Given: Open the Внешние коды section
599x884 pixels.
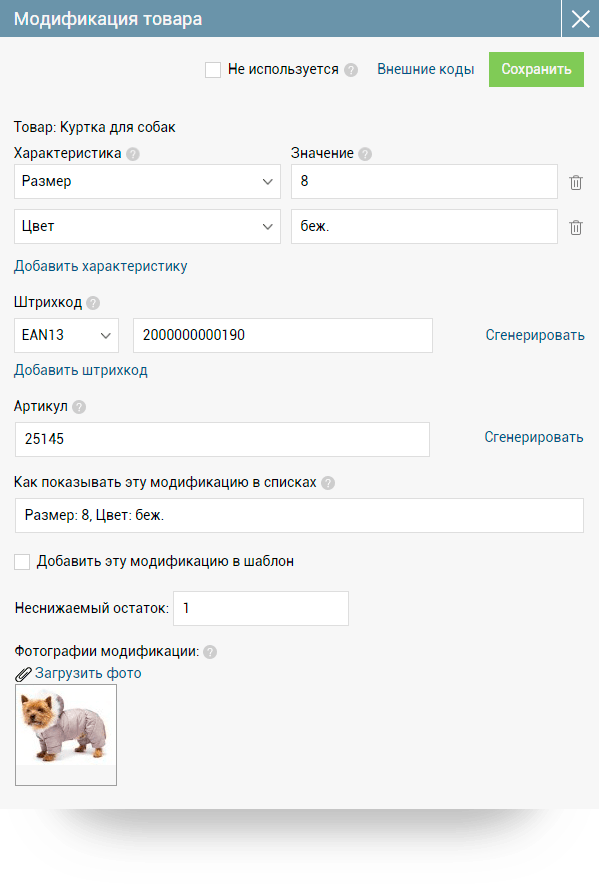Looking at the screenshot, I should (x=425, y=69).
